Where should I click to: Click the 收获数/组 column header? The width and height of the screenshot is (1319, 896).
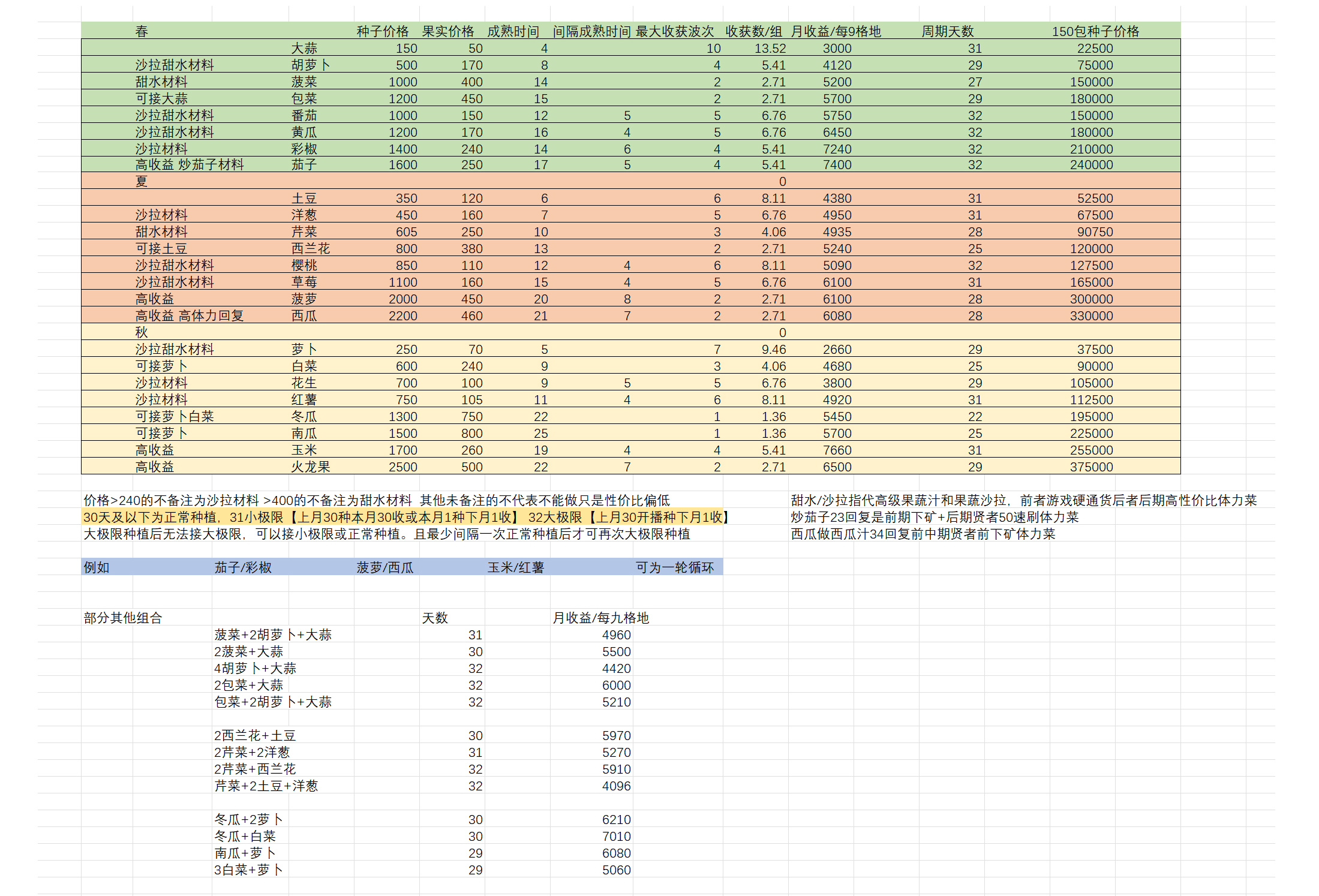click(754, 31)
